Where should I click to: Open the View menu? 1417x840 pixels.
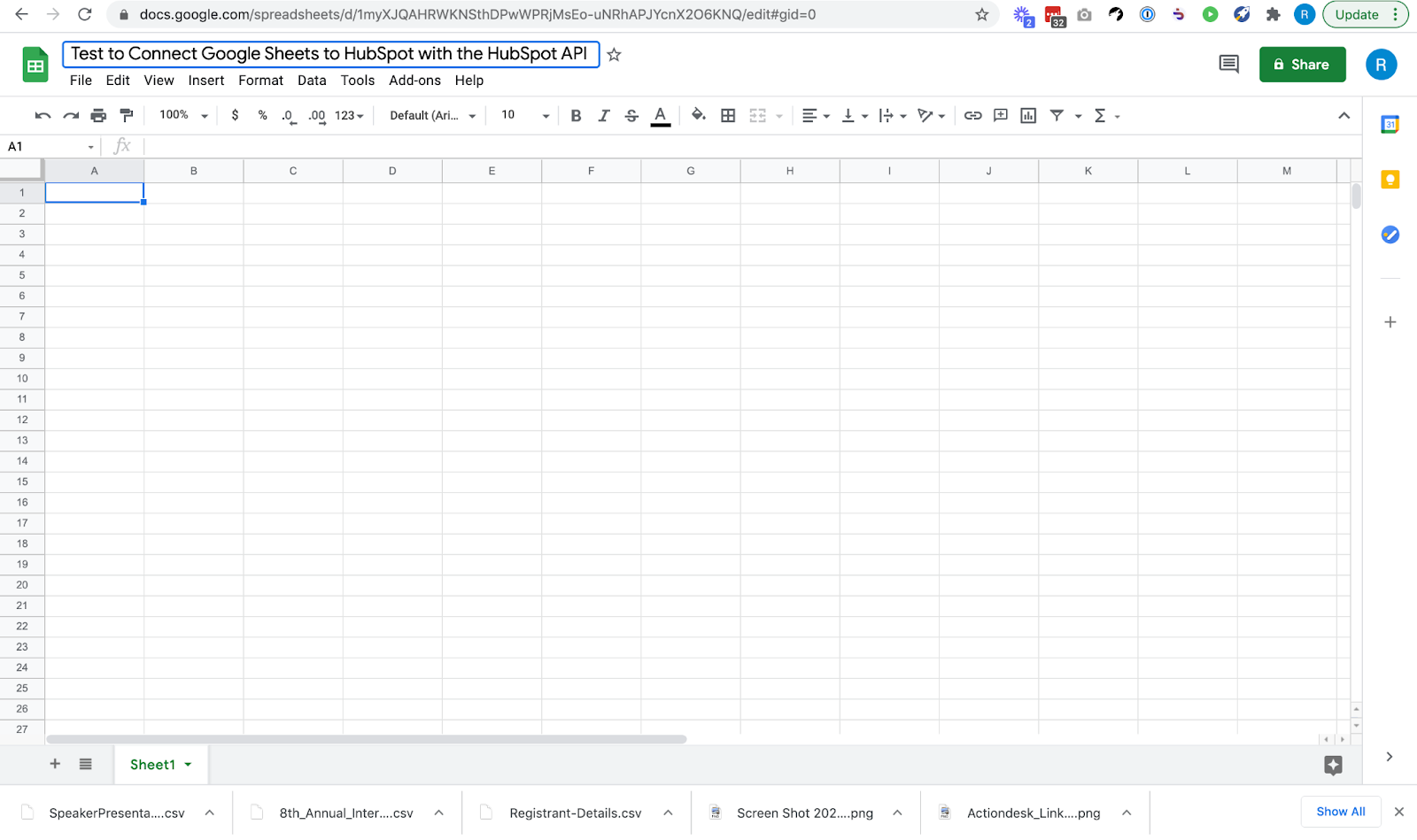[x=159, y=81]
